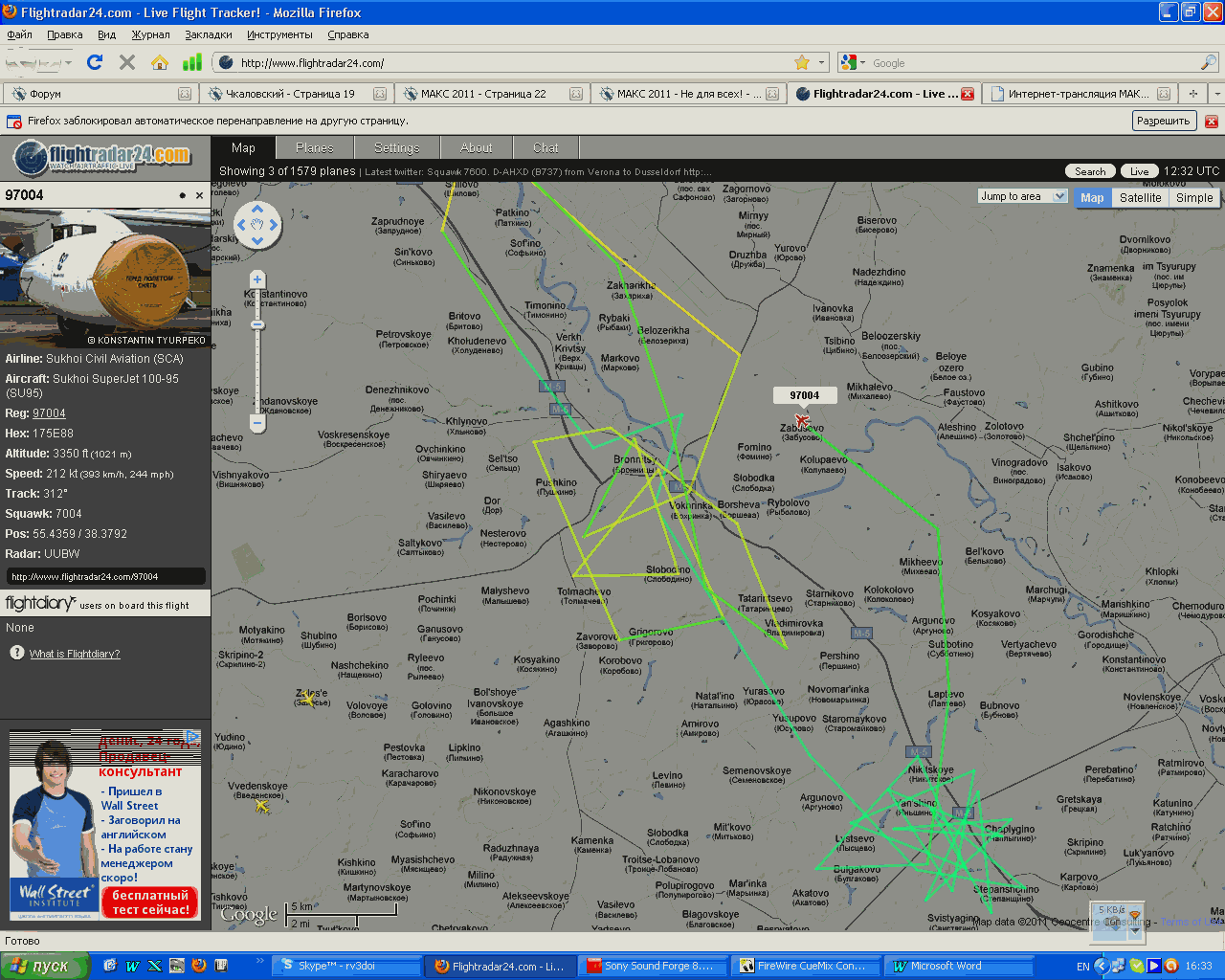Switch to МАКС 2011 - Не для всех tab
The image size is (1225, 980).
pos(687,94)
